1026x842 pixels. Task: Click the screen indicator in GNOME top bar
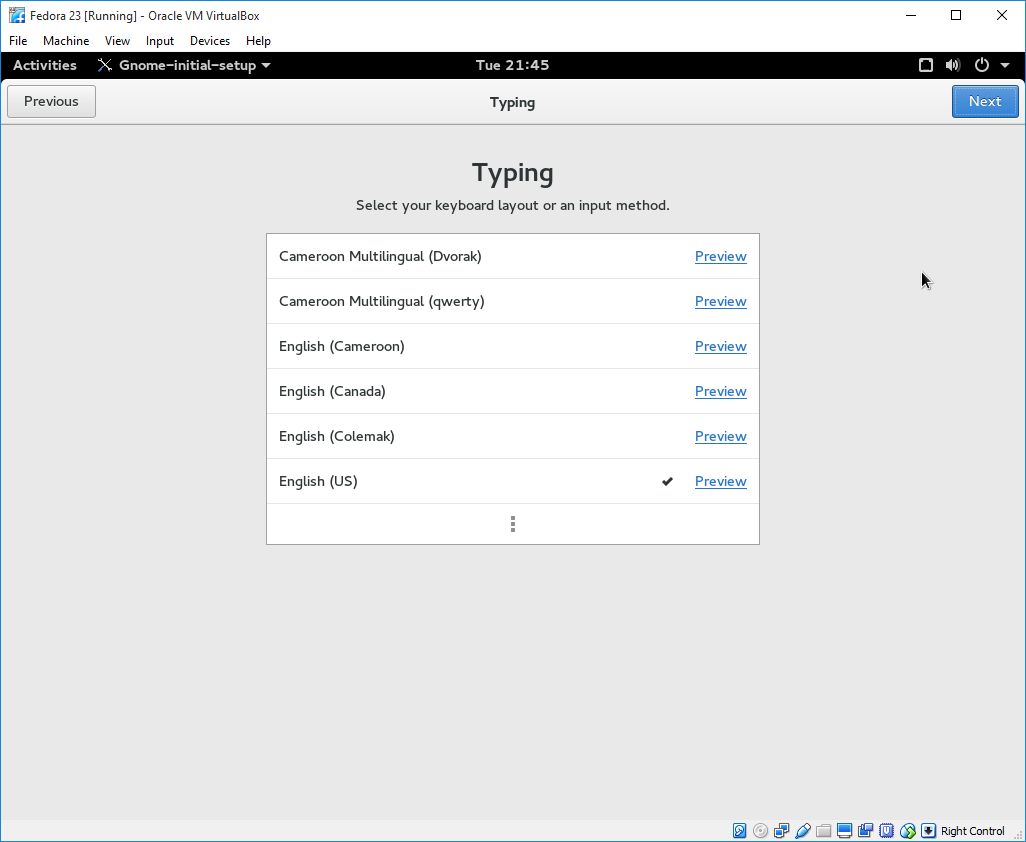pyautogui.click(x=925, y=65)
